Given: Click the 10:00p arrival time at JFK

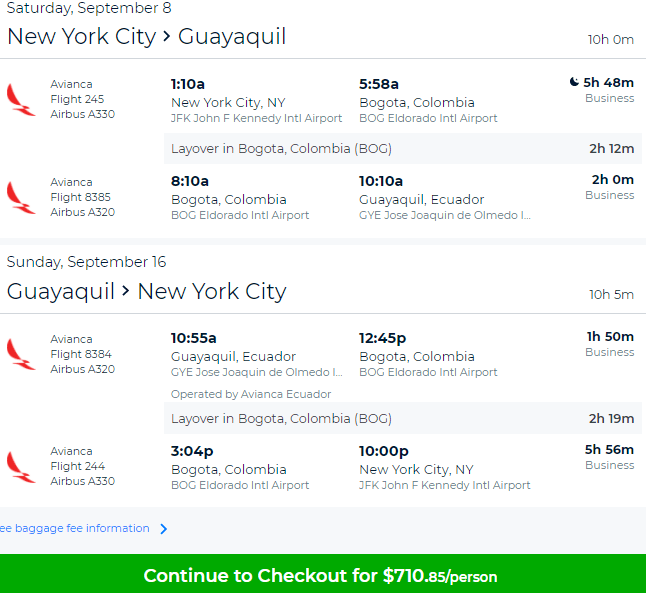Looking at the screenshot, I should (384, 451).
